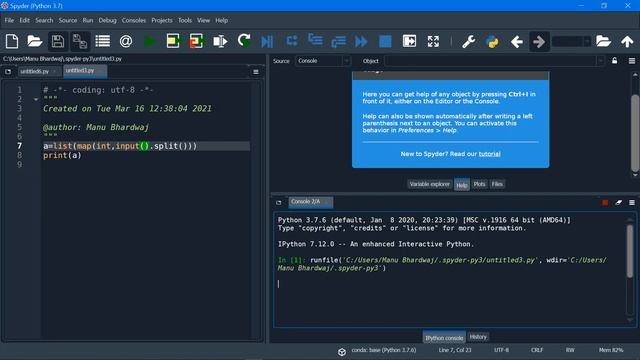Step into function debug icon
Viewport: 640px width, 360px height.
pyautogui.click(x=315, y=40)
